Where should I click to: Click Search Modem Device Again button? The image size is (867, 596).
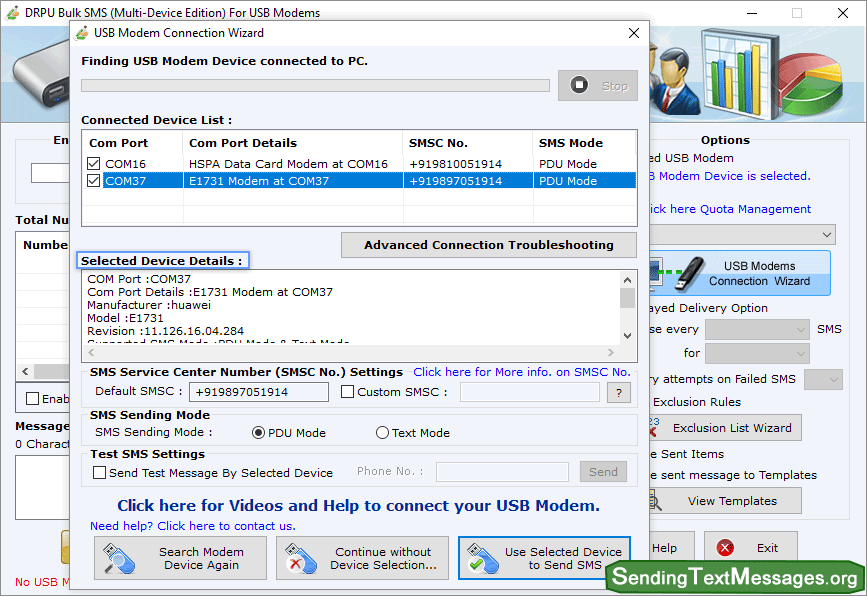tap(180, 558)
